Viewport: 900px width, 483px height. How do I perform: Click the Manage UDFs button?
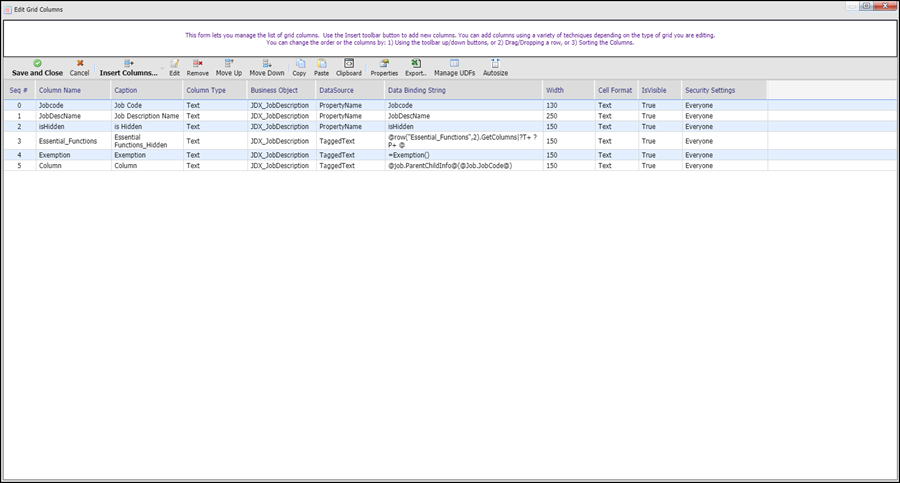[x=454, y=68]
